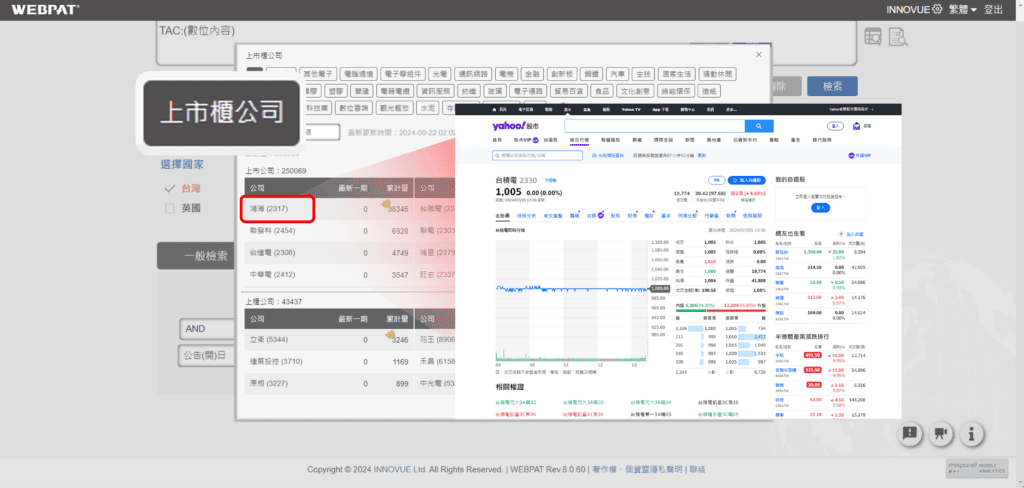Click the WEBPAT logo
This screenshot has height=488, width=1024.
[x=40, y=10]
